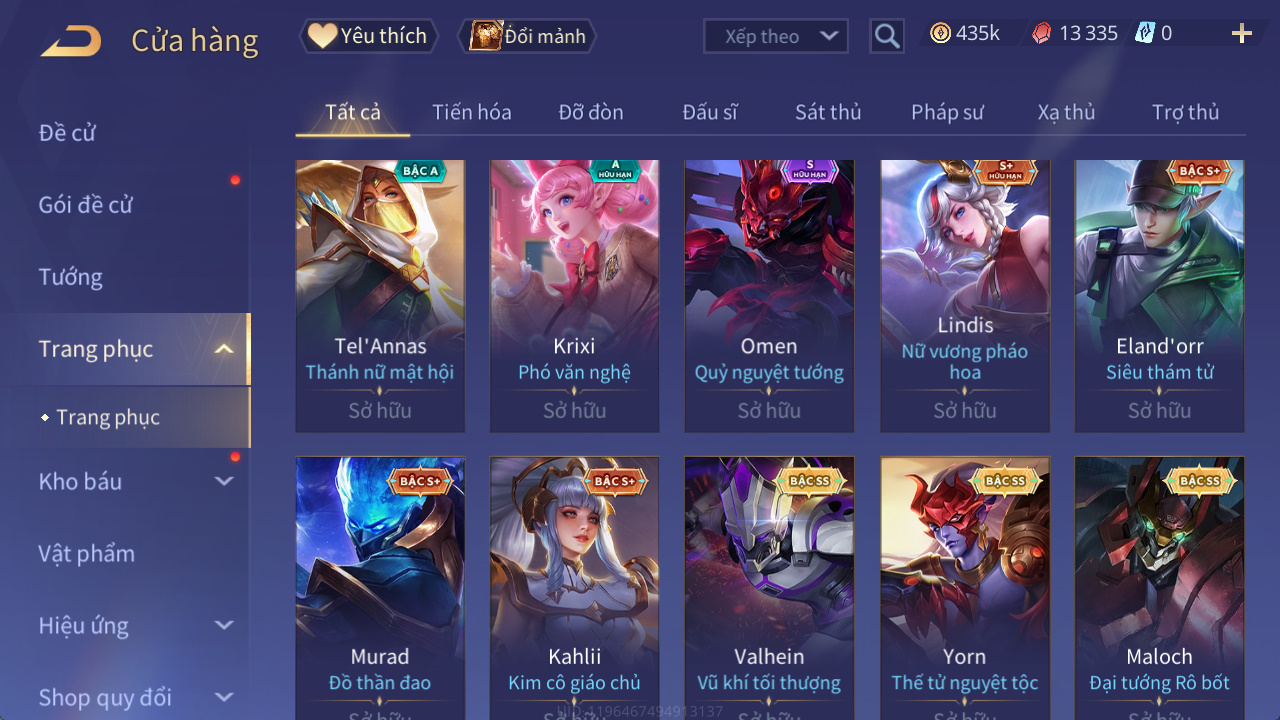1280x720 pixels.
Task: Switch to the Sát thủ tab
Action: (x=828, y=112)
